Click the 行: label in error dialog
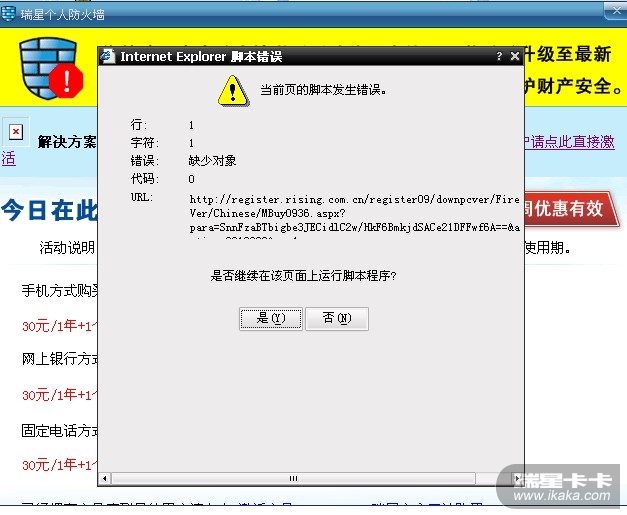 [138, 125]
